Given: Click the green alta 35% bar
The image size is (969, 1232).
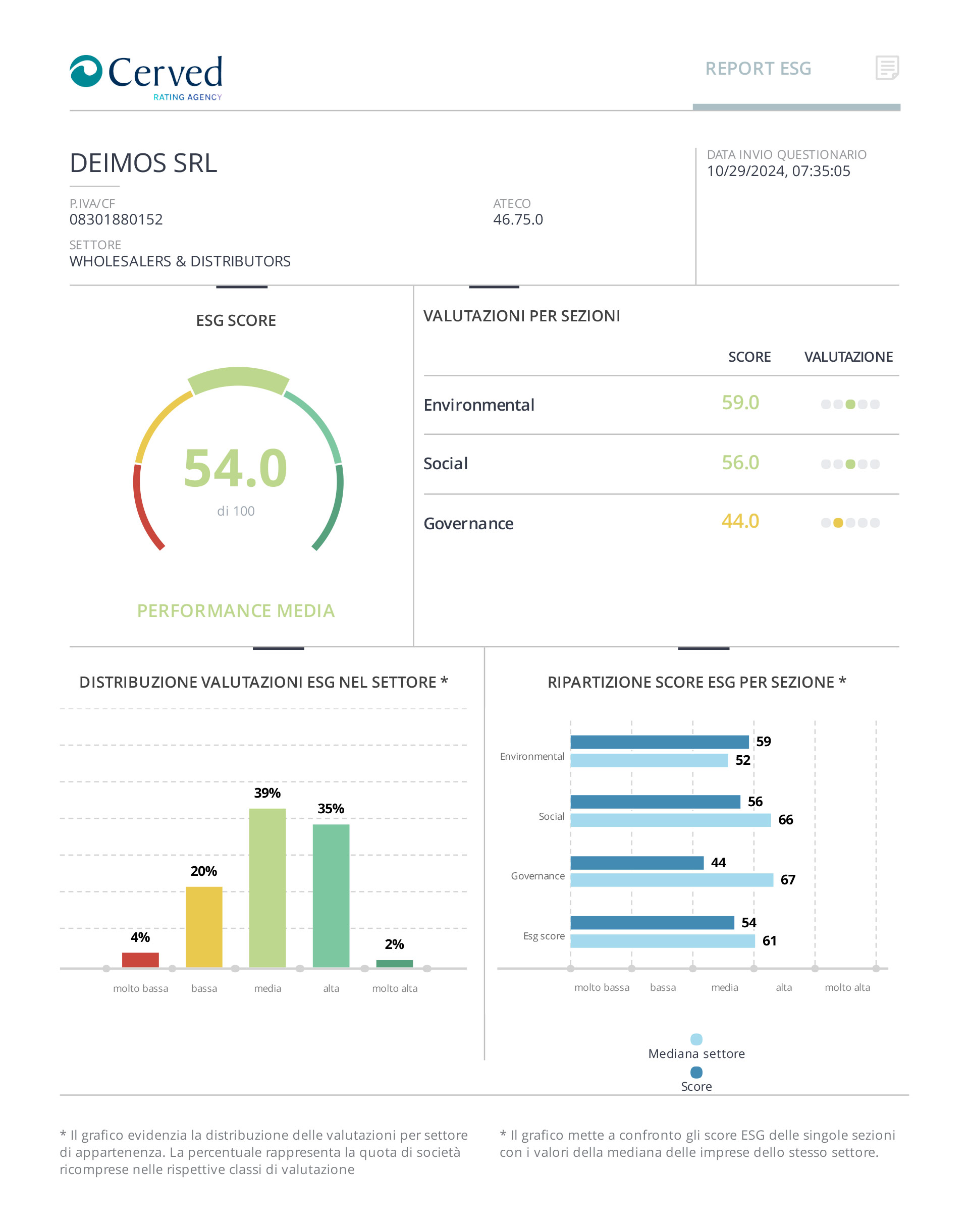Looking at the screenshot, I should point(331,895).
